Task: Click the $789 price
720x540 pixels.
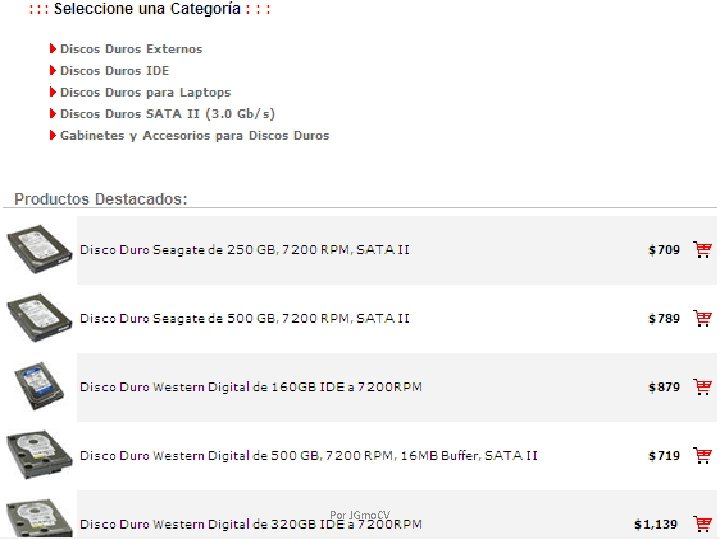Action: click(664, 319)
